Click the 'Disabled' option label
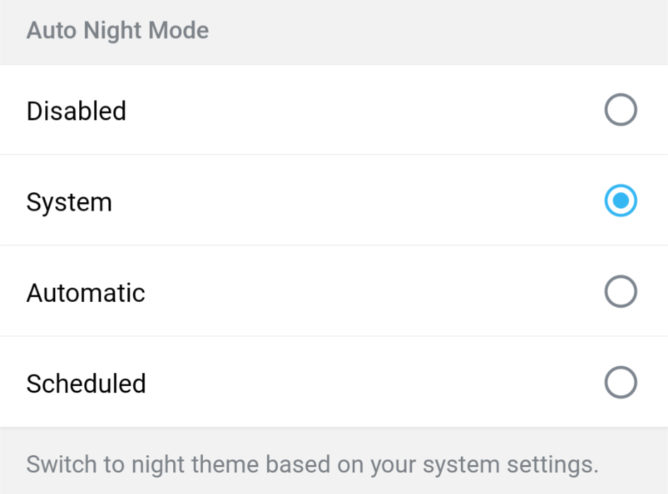The image size is (668, 494). [76, 111]
